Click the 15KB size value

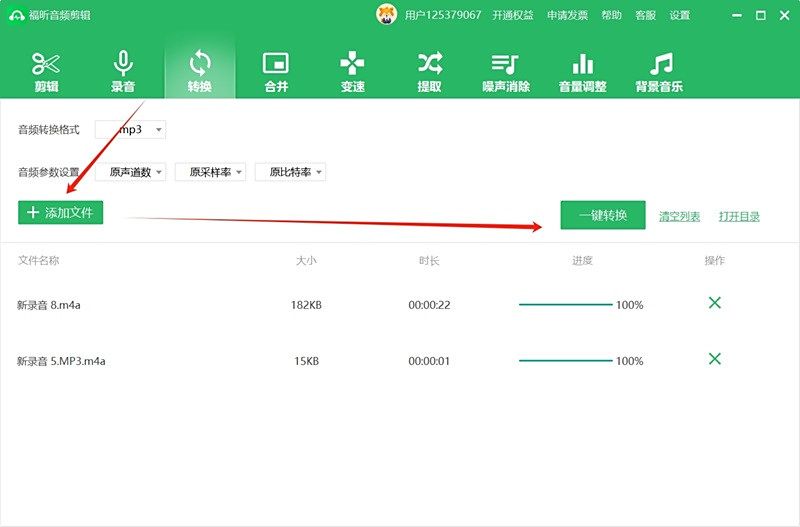[306, 361]
